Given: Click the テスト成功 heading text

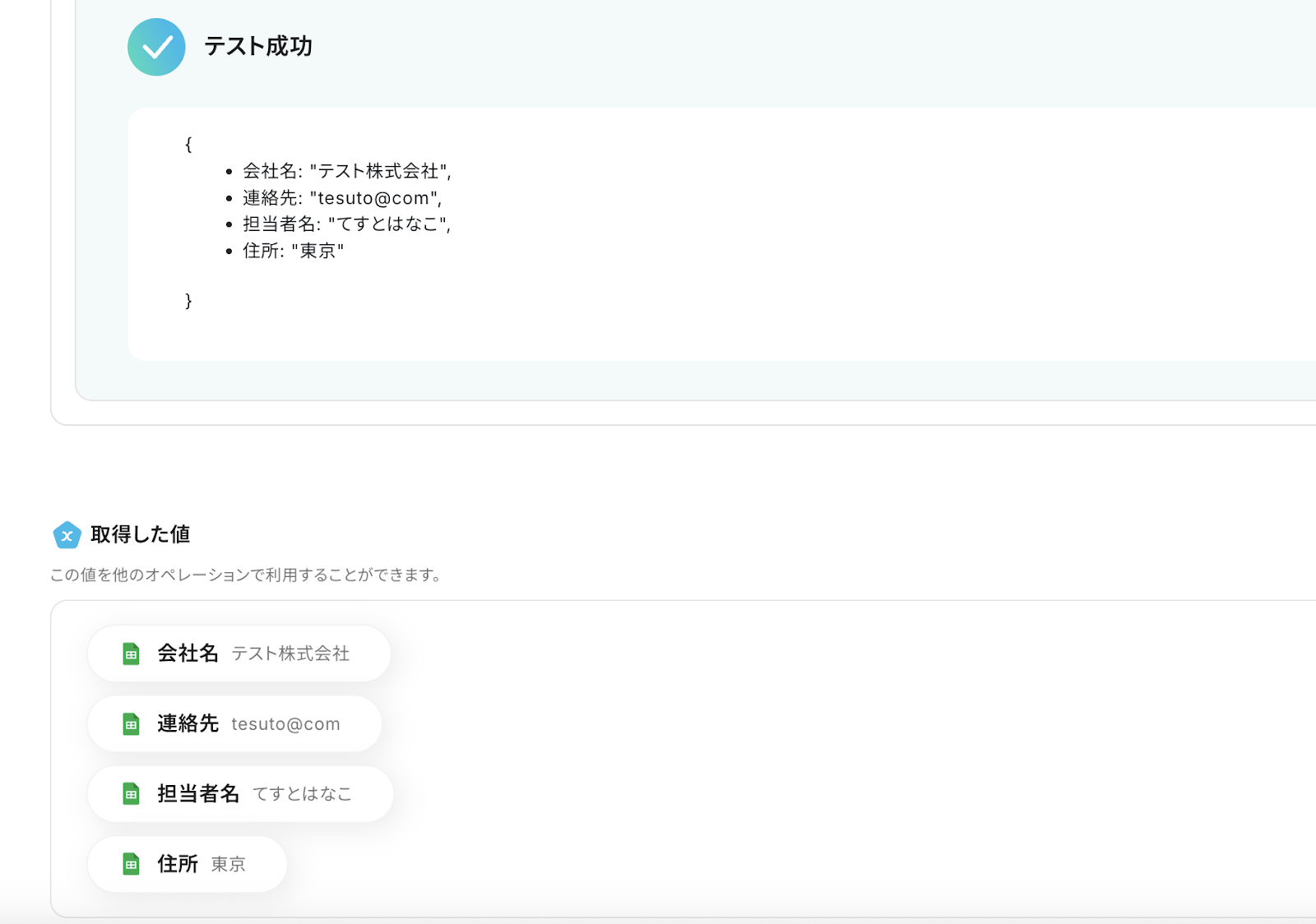Looking at the screenshot, I should coord(258,46).
